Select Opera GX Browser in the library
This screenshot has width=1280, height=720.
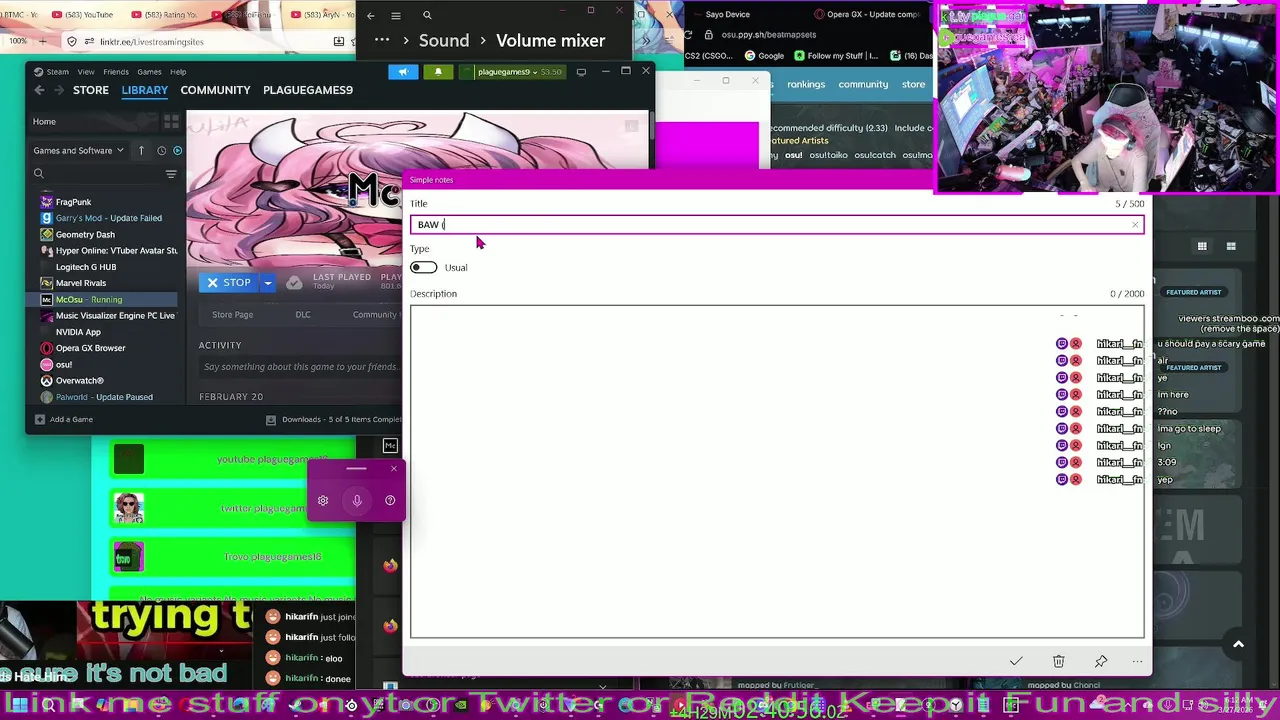coord(90,348)
